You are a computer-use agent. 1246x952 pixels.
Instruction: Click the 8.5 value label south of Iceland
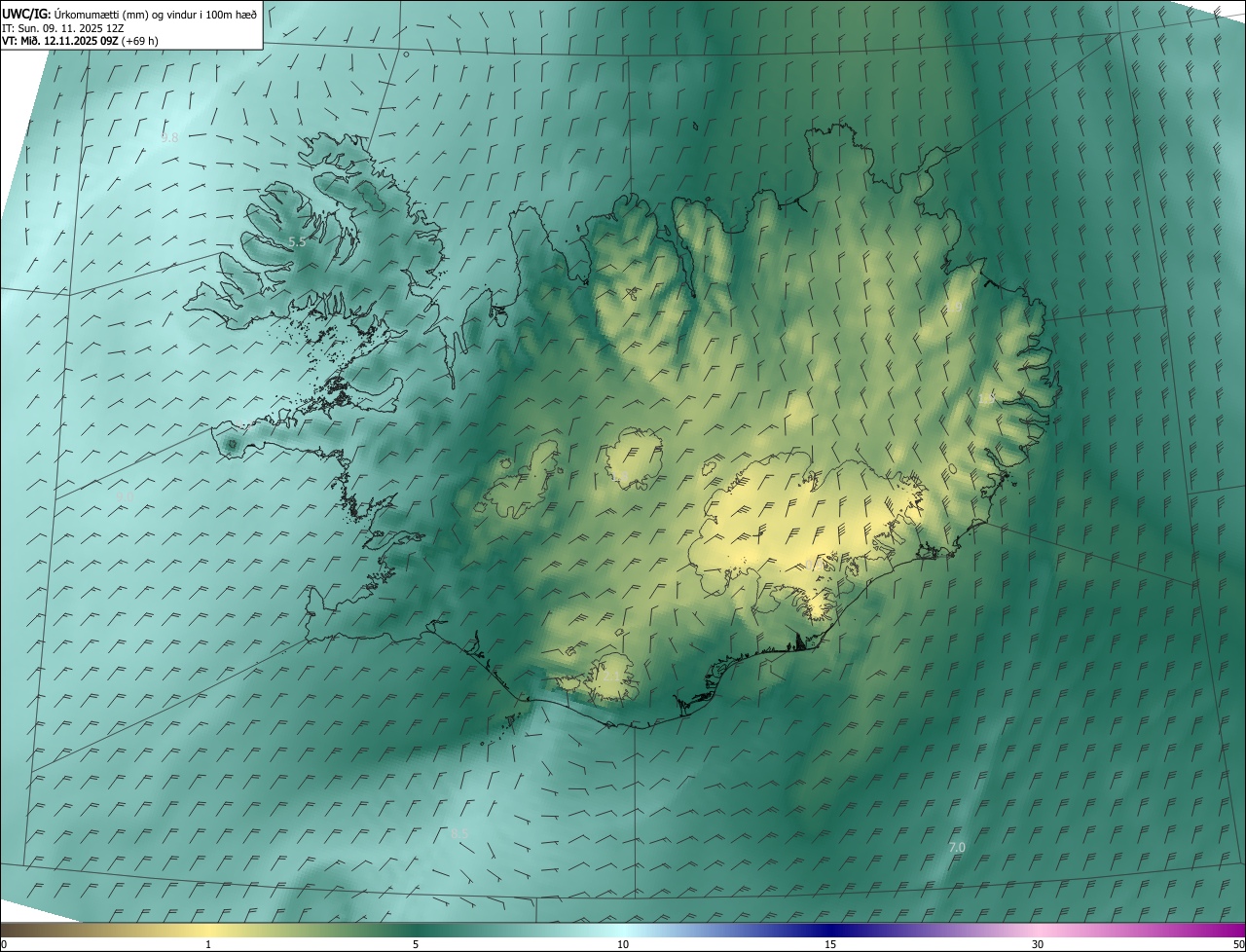(459, 833)
